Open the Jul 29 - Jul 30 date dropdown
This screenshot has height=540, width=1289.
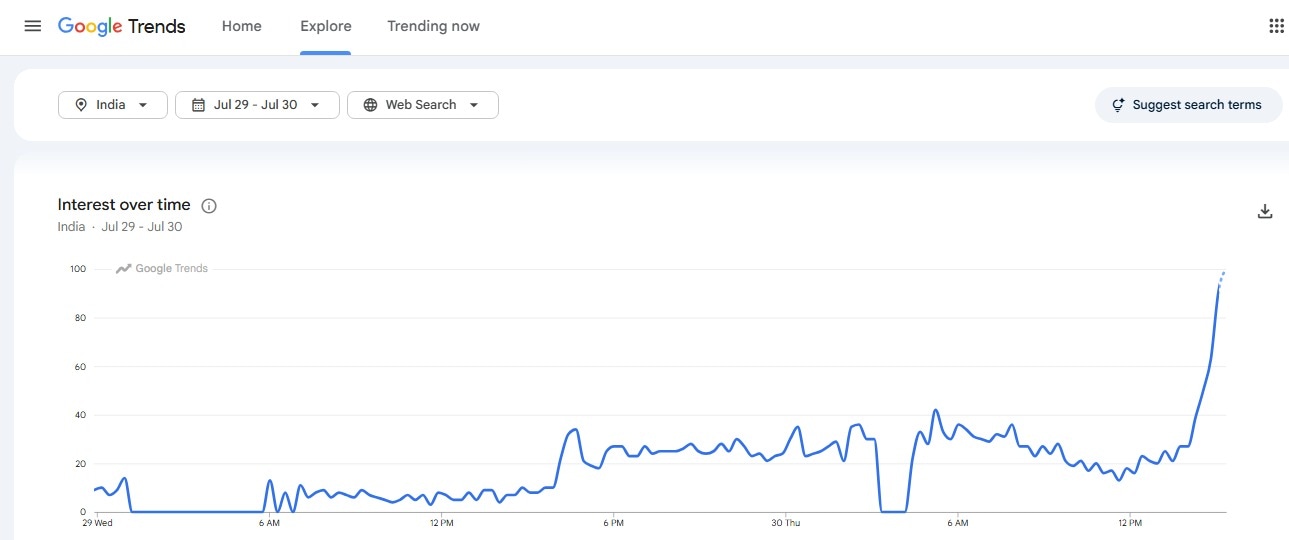pos(257,105)
